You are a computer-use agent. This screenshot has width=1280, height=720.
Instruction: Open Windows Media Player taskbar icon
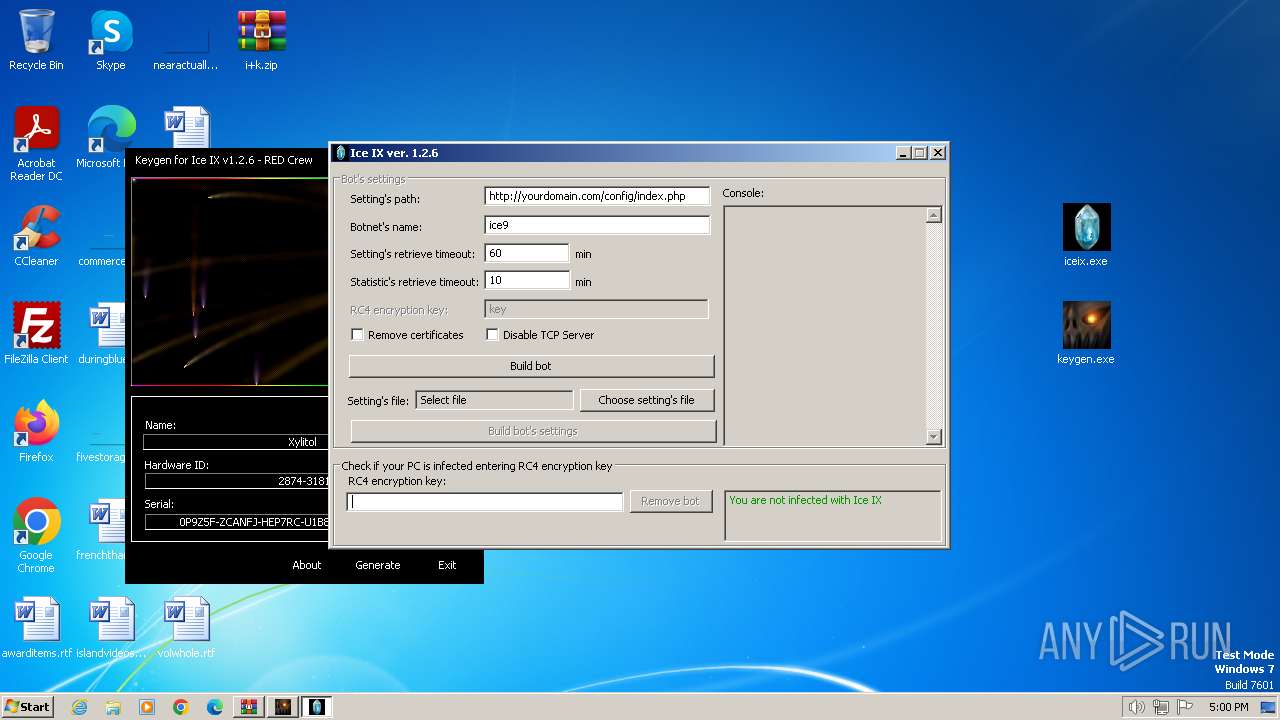147,707
